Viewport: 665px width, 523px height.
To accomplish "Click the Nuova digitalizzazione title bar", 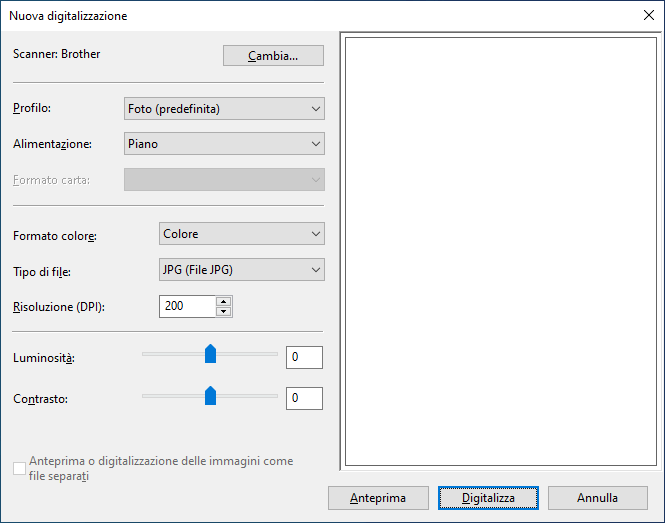I will [300, 16].
